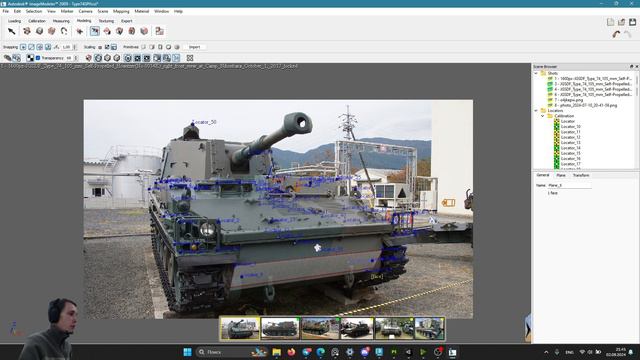Switch to the Calibration workflow tab

click(37, 21)
